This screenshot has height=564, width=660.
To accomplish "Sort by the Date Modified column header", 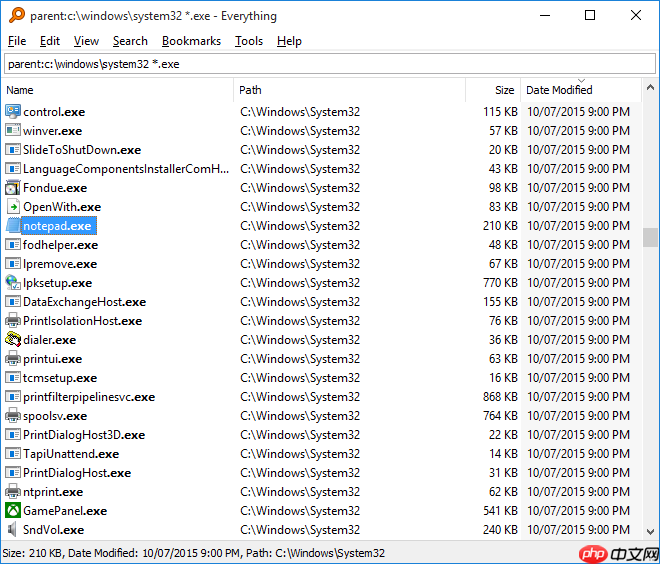I will [581, 90].
